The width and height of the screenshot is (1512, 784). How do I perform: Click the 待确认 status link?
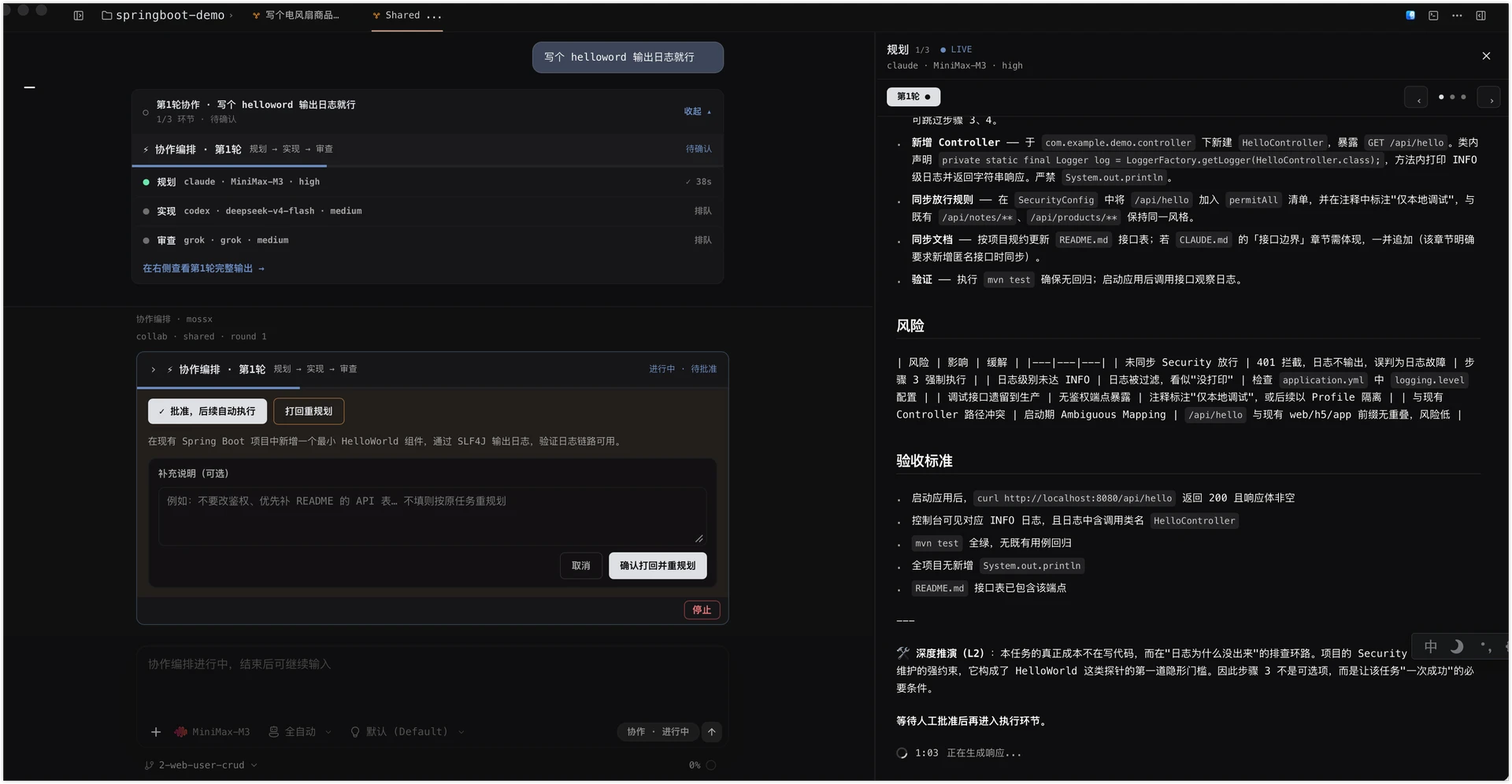[699, 149]
